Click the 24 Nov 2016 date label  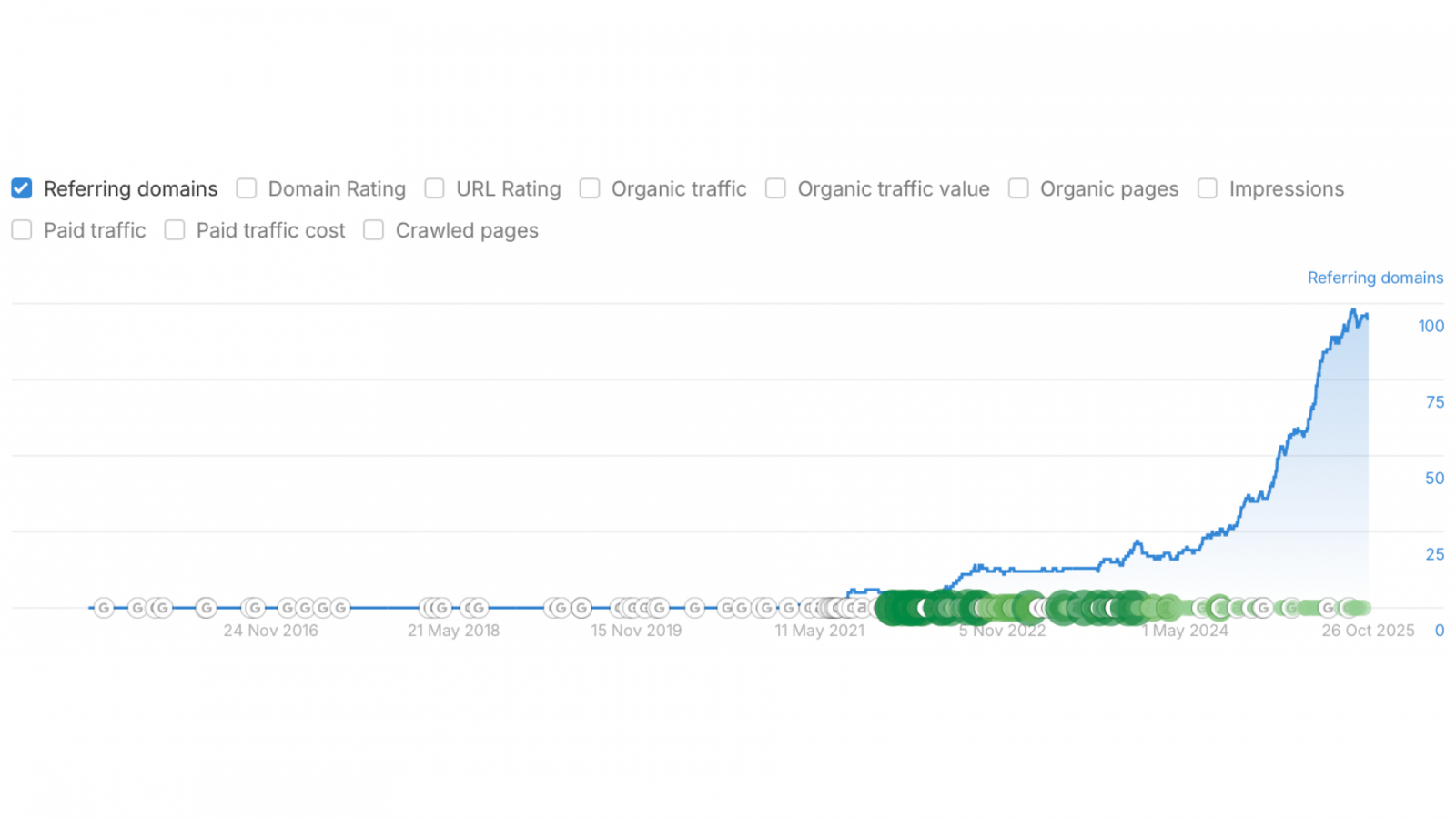pos(270,631)
